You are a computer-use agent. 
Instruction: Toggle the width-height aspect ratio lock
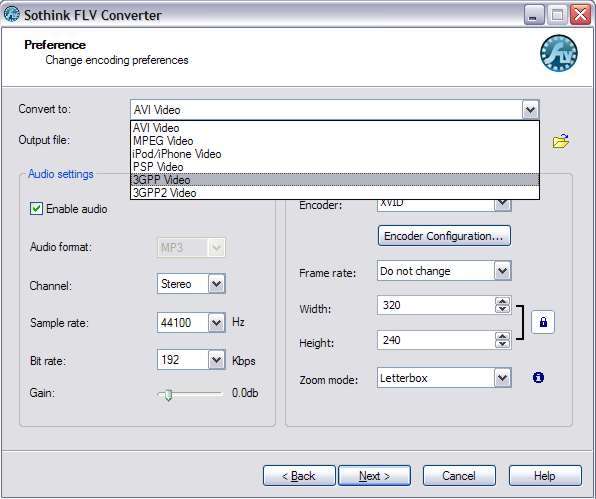[543, 322]
